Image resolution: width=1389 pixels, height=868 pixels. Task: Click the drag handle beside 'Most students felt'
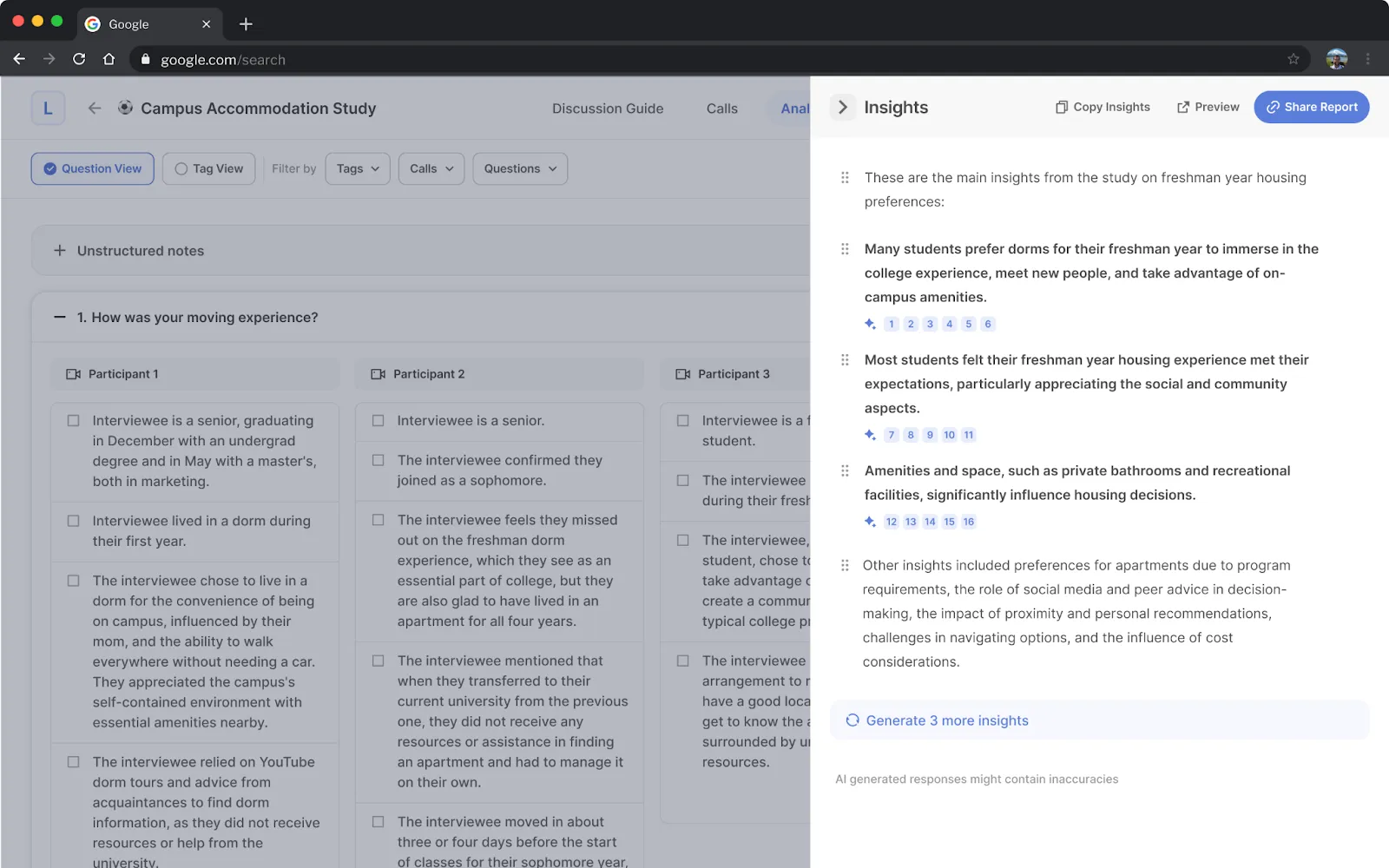(x=845, y=360)
